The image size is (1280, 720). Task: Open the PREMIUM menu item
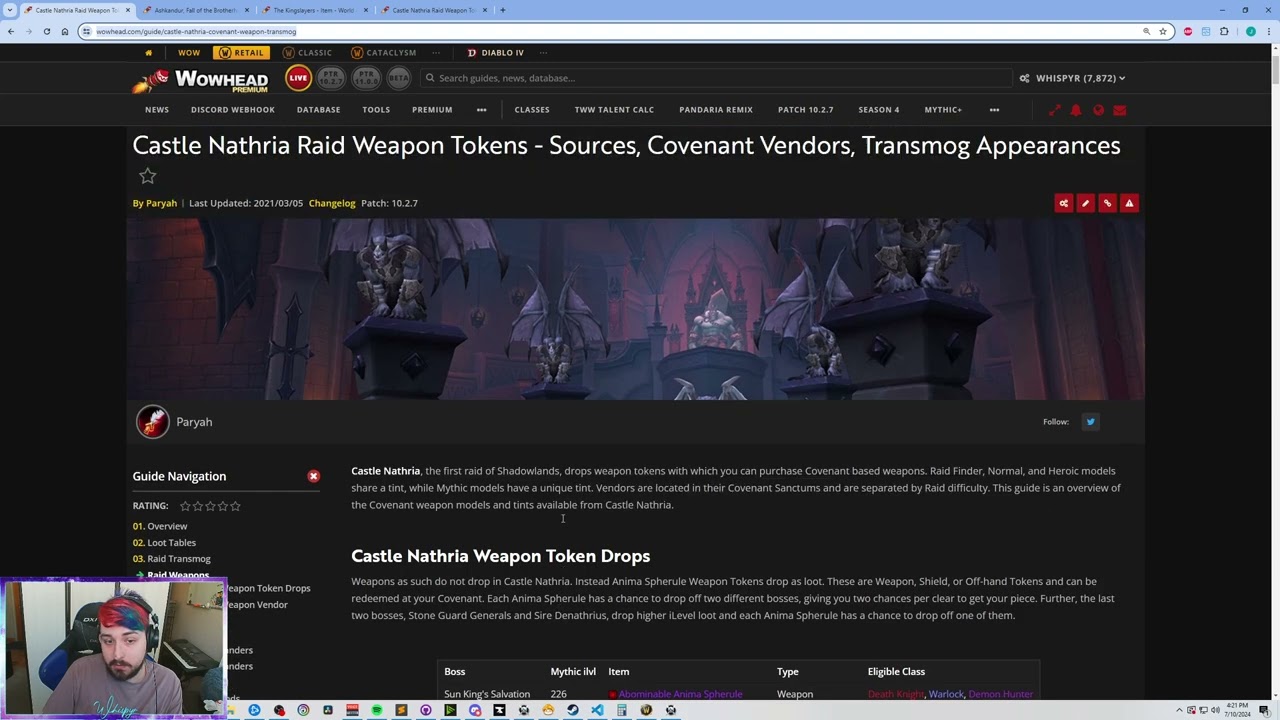point(432,110)
